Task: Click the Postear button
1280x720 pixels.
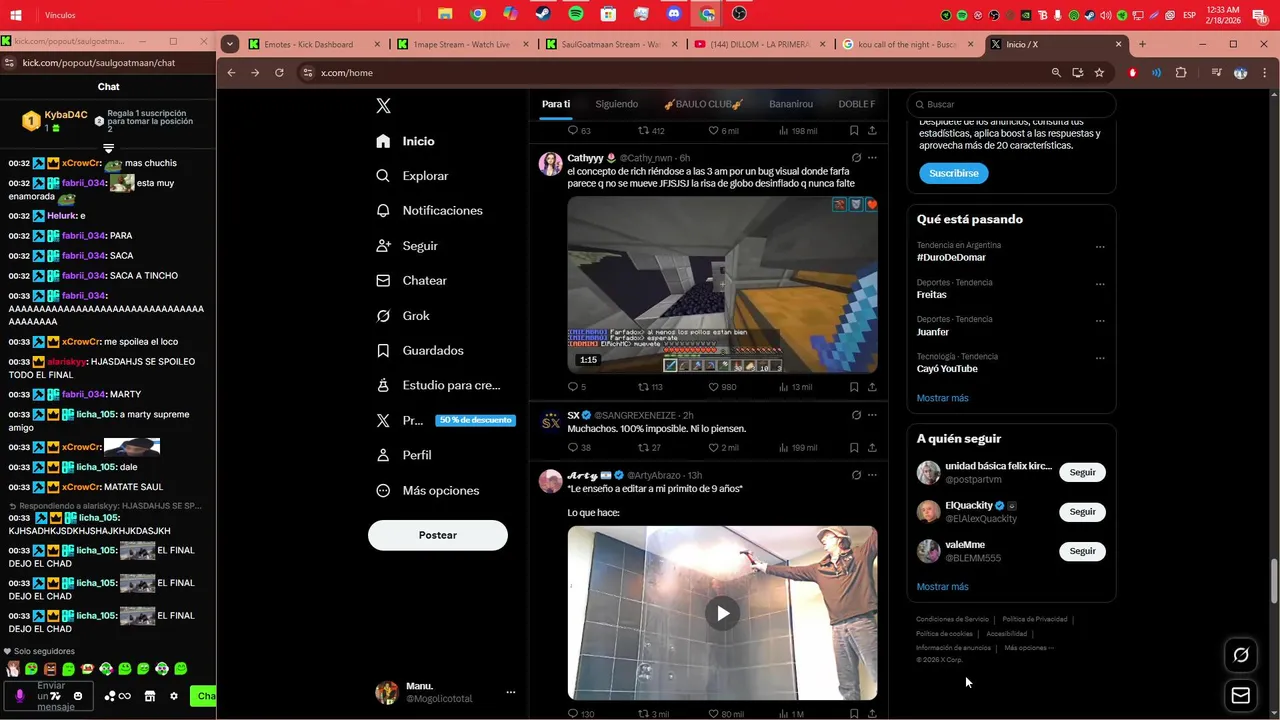Action: (438, 535)
